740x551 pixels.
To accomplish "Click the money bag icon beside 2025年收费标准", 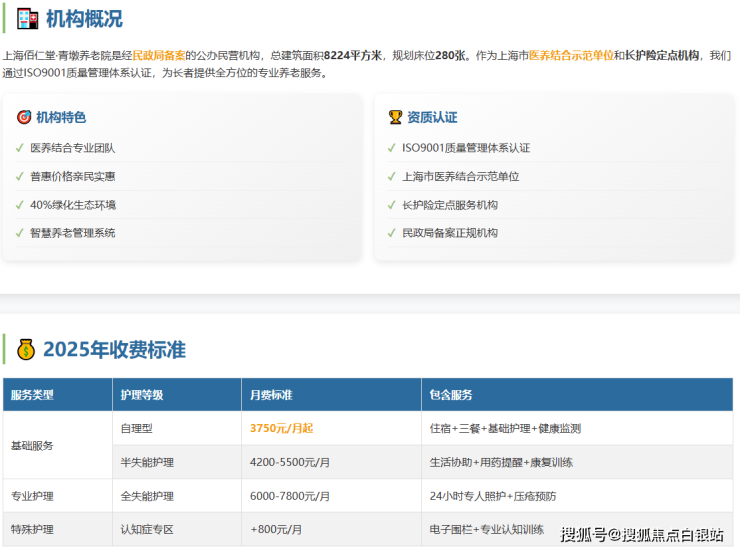I will (x=26, y=350).
